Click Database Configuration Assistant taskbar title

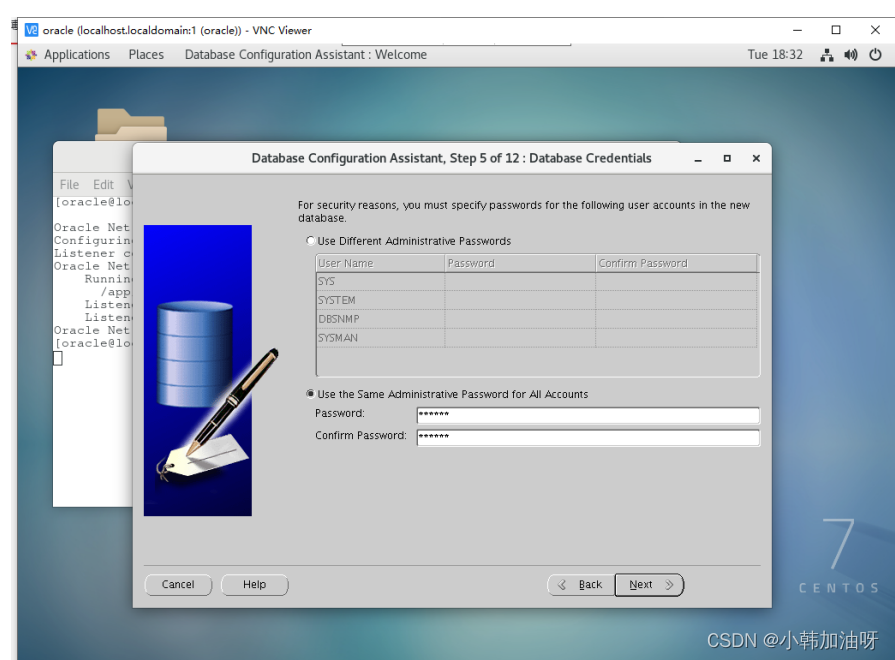click(x=306, y=55)
